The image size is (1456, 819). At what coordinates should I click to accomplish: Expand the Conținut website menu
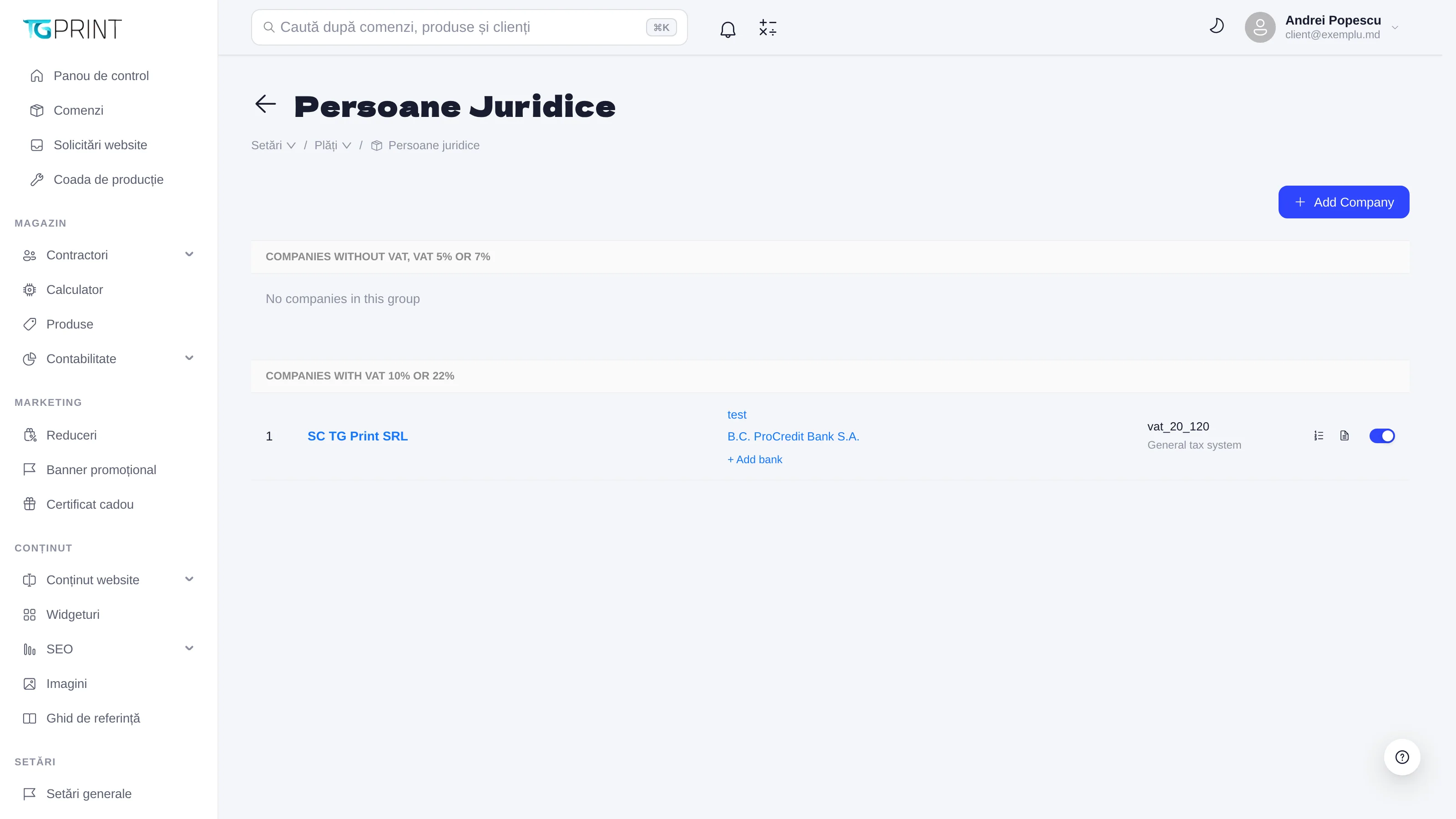point(189,579)
